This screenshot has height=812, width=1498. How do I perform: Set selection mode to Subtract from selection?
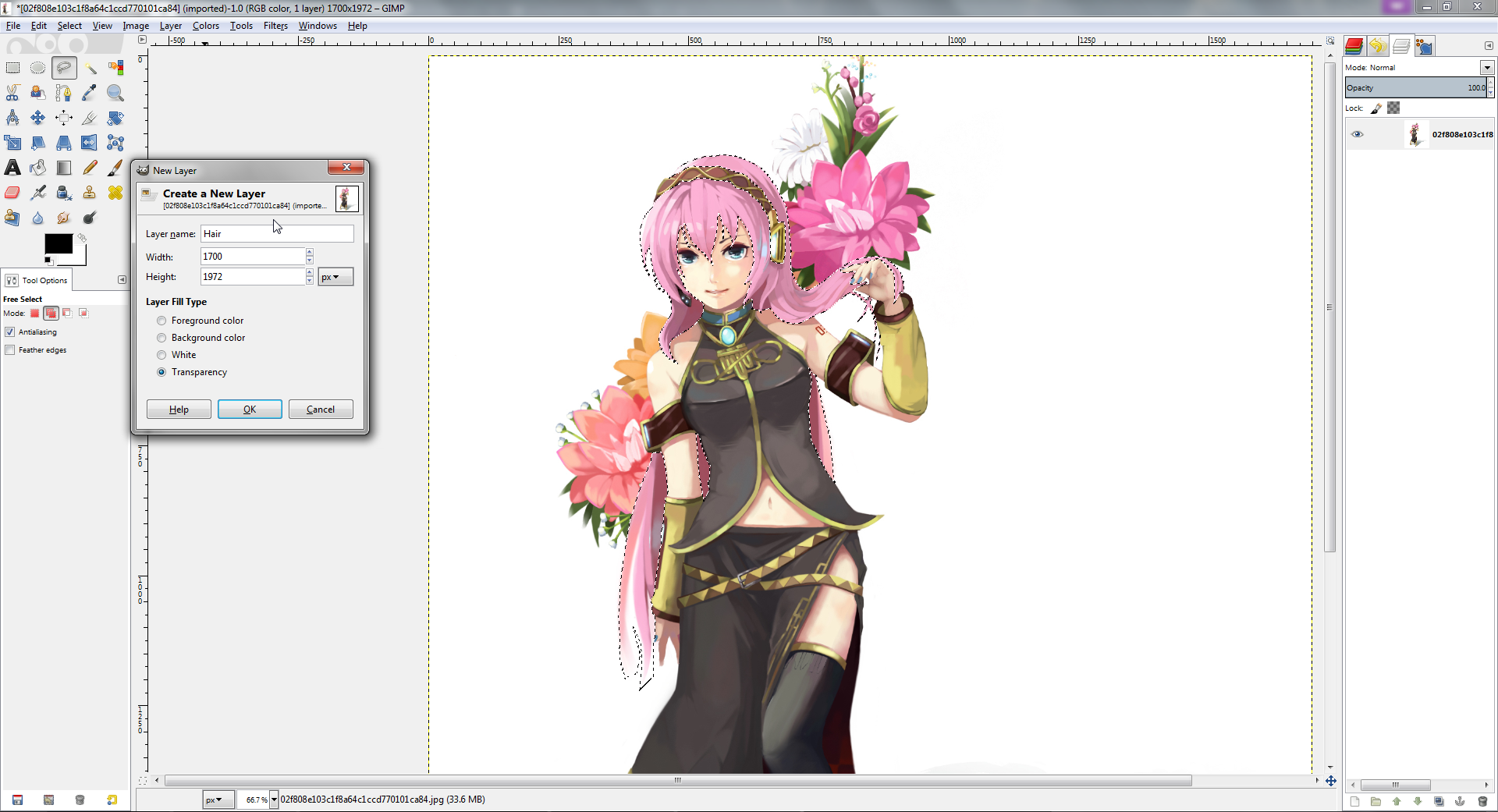(x=67, y=314)
